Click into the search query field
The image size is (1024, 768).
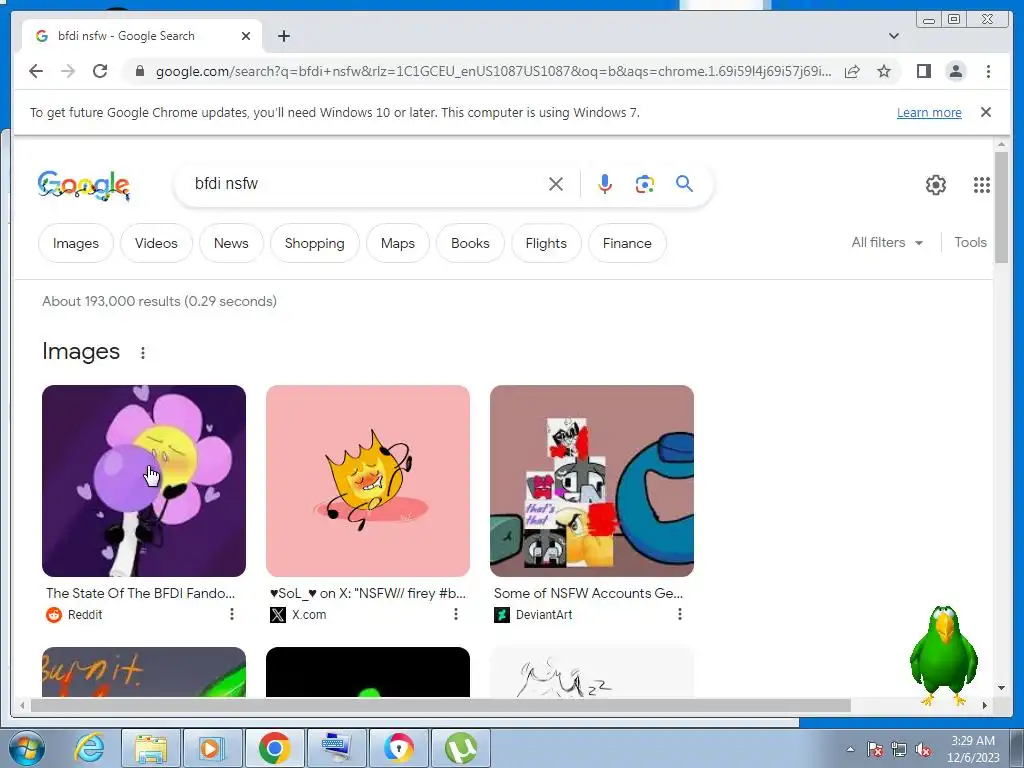pyautogui.click(x=366, y=184)
